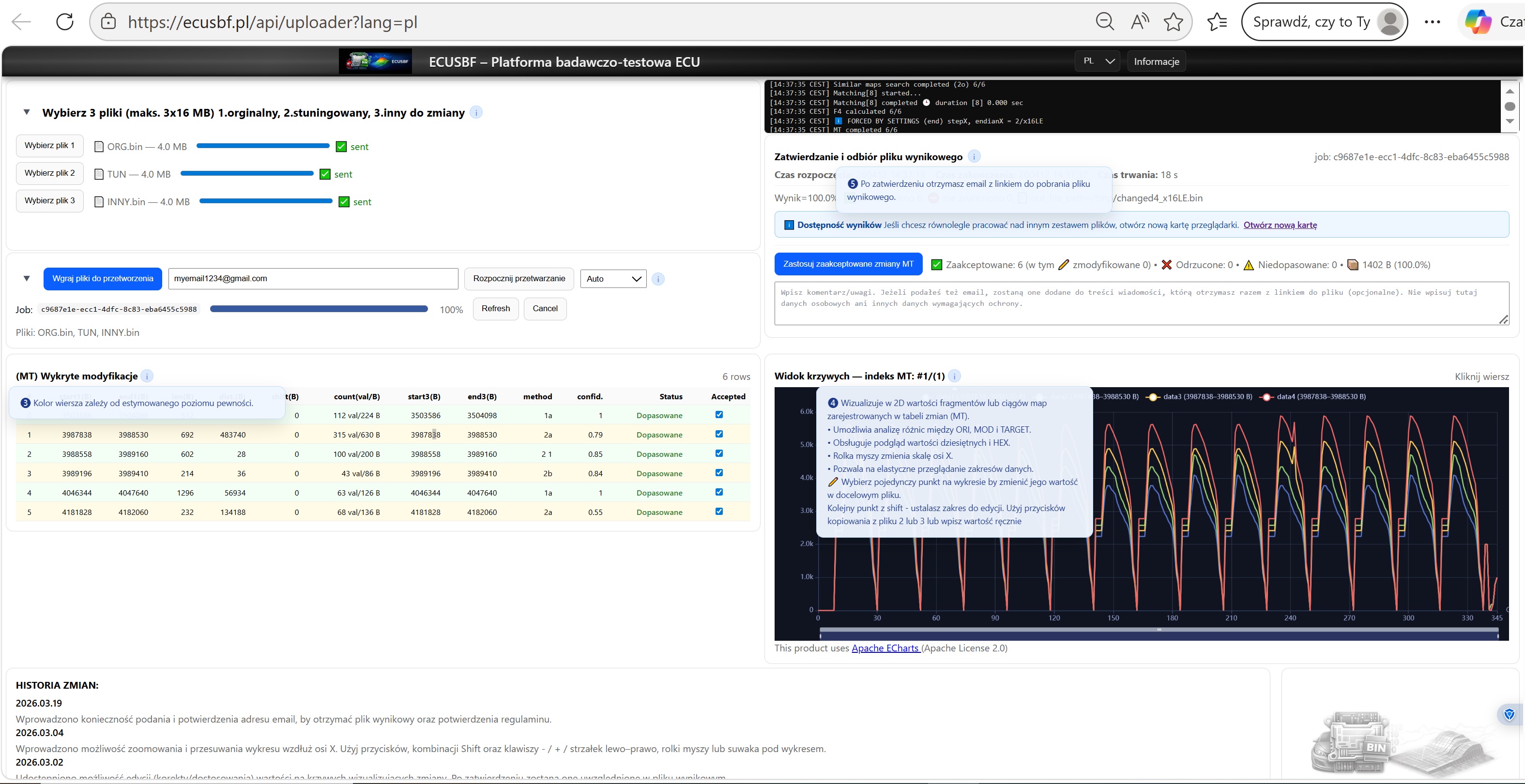Toggle Accepted checkbox for row 5

coord(719,512)
